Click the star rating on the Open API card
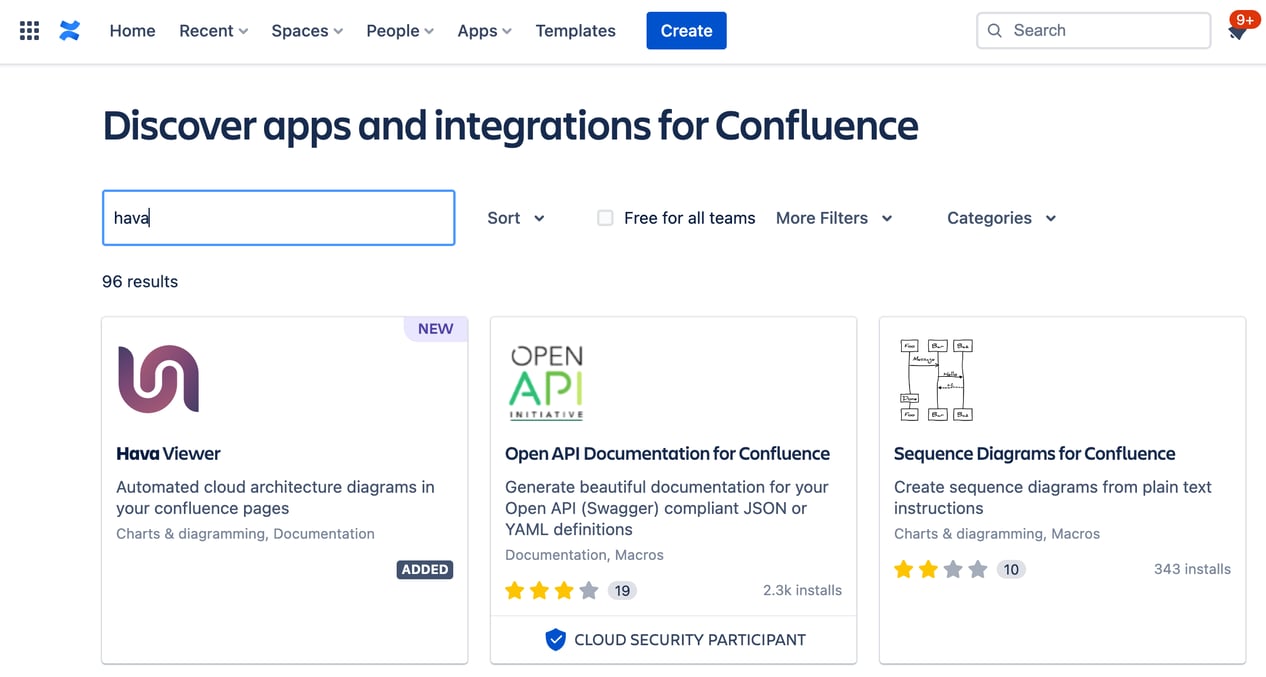Viewport: 1266px width, 677px height. (x=549, y=590)
